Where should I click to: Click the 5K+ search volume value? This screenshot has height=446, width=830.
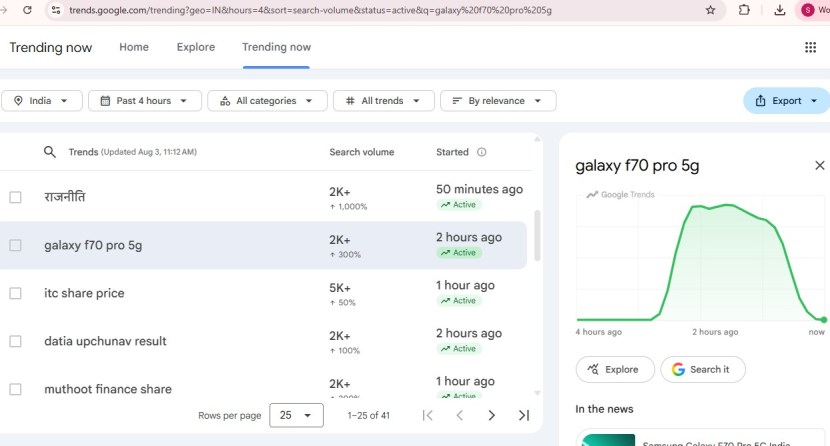click(x=340, y=288)
